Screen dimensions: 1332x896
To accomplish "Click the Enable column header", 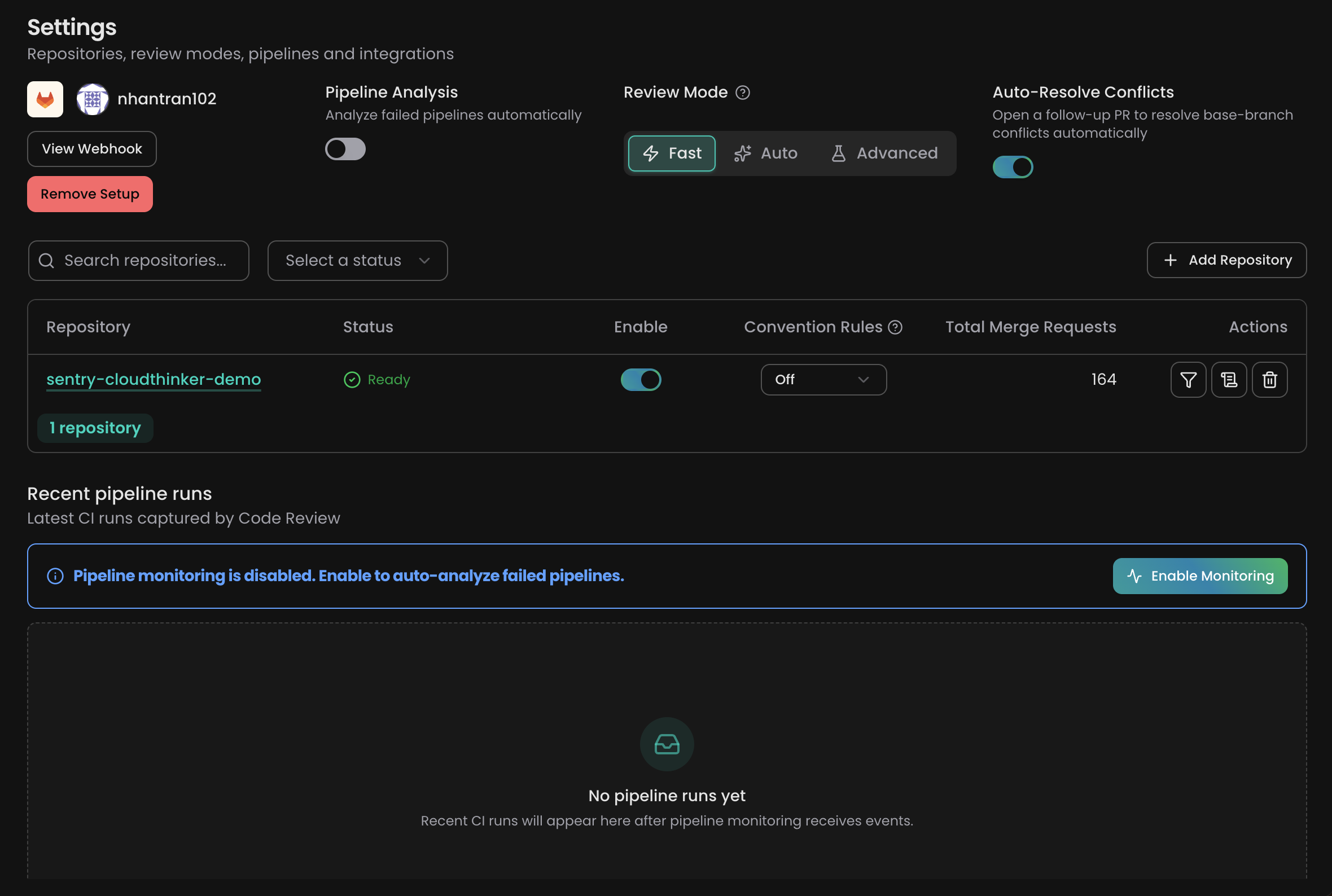I will [641, 327].
